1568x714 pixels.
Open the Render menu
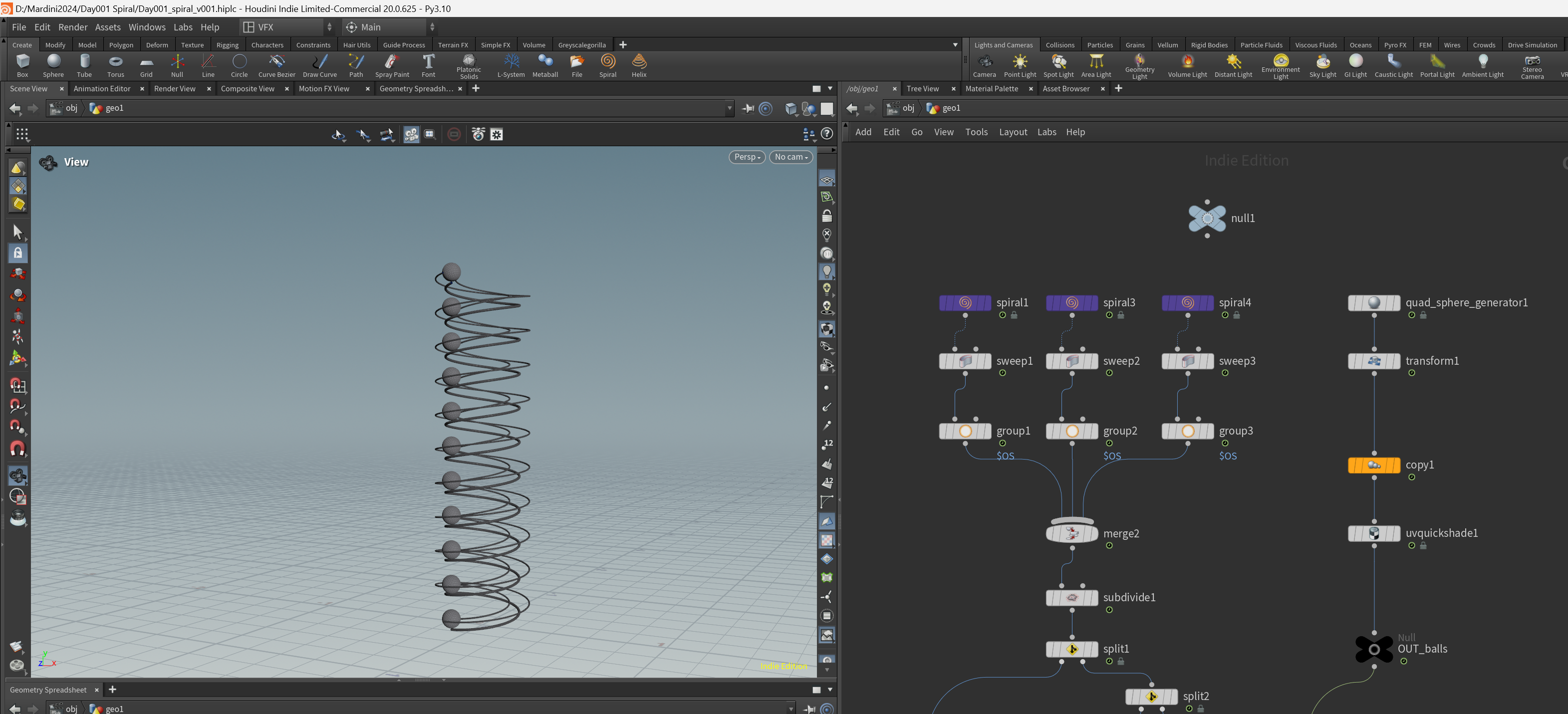coord(73,27)
